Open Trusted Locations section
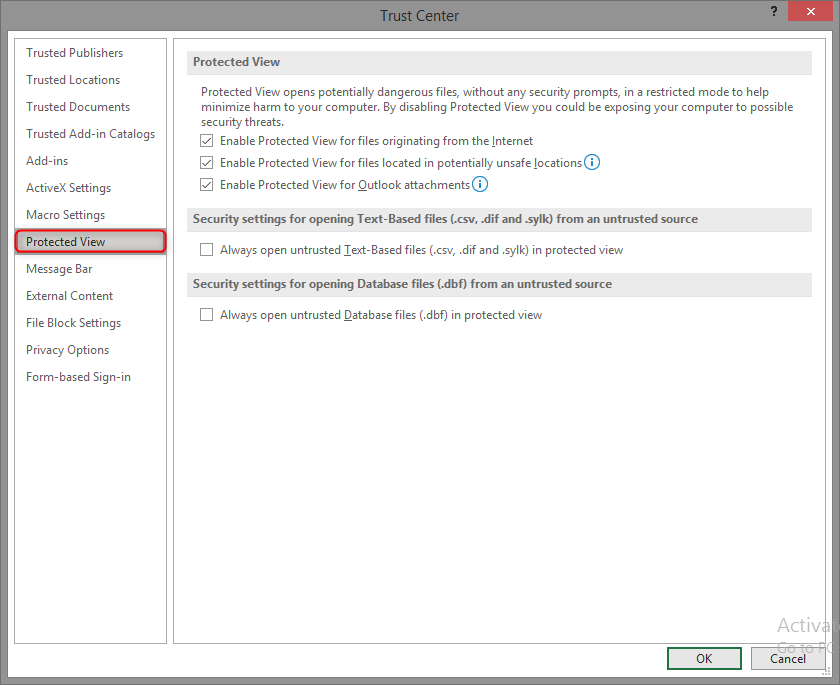This screenshot has width=840, height=685. (73, 80)
